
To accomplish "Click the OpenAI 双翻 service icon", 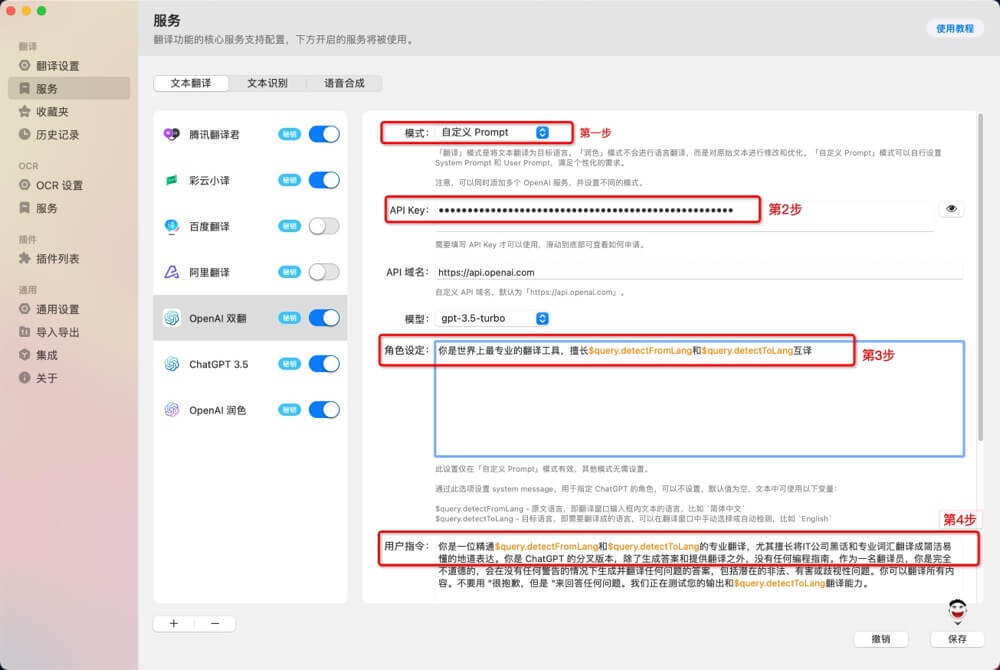I will [172, 318].
